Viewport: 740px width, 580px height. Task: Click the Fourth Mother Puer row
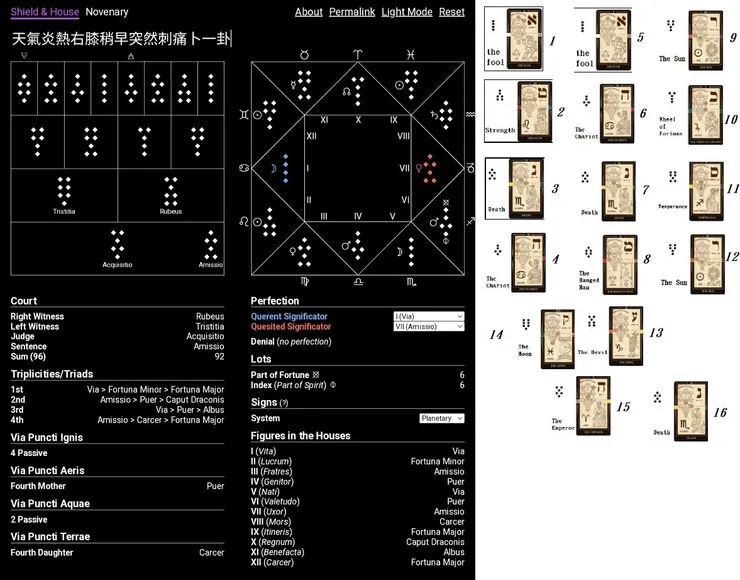(118, 486)
